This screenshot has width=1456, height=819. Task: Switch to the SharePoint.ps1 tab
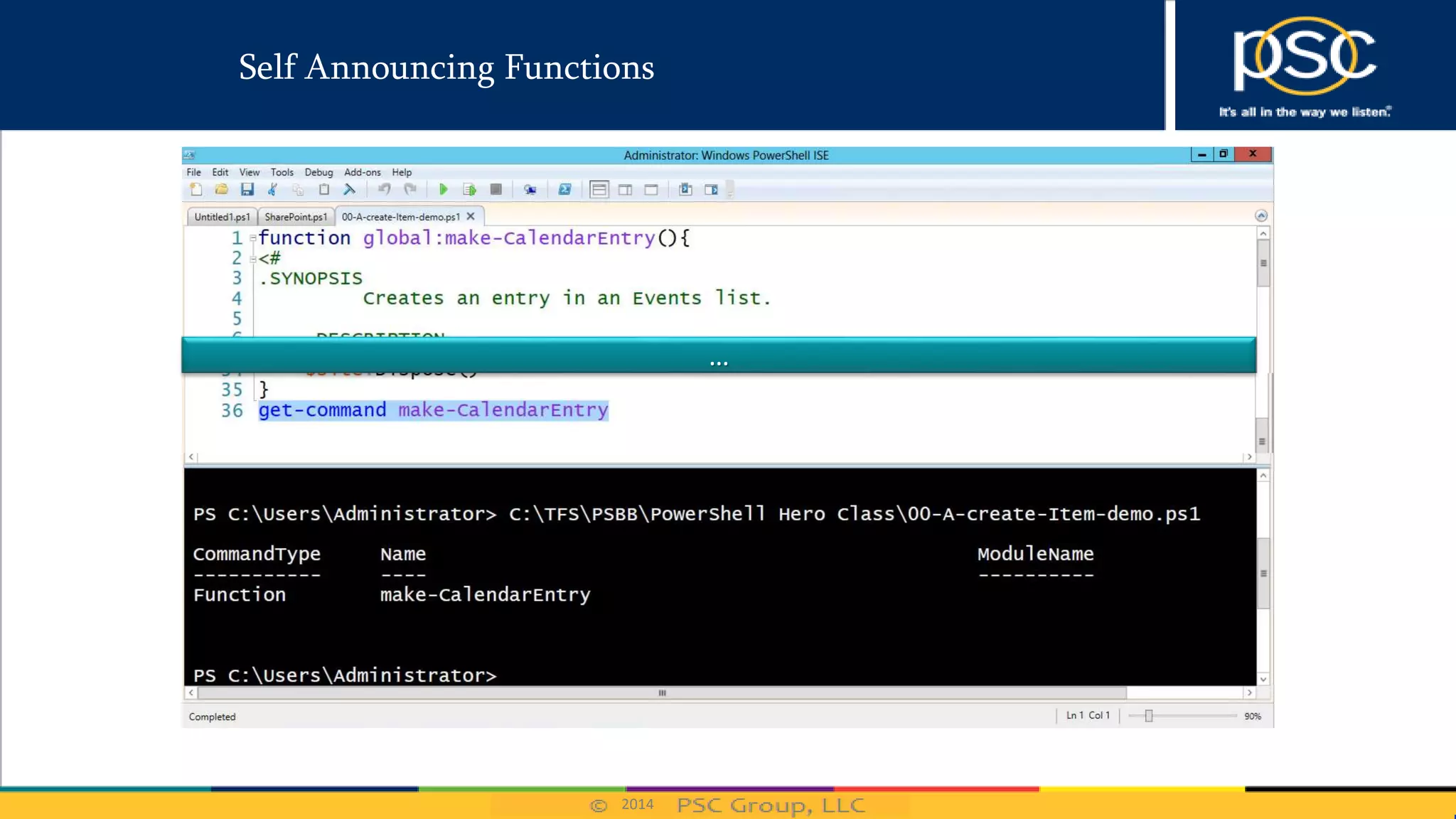coord(296,217)
